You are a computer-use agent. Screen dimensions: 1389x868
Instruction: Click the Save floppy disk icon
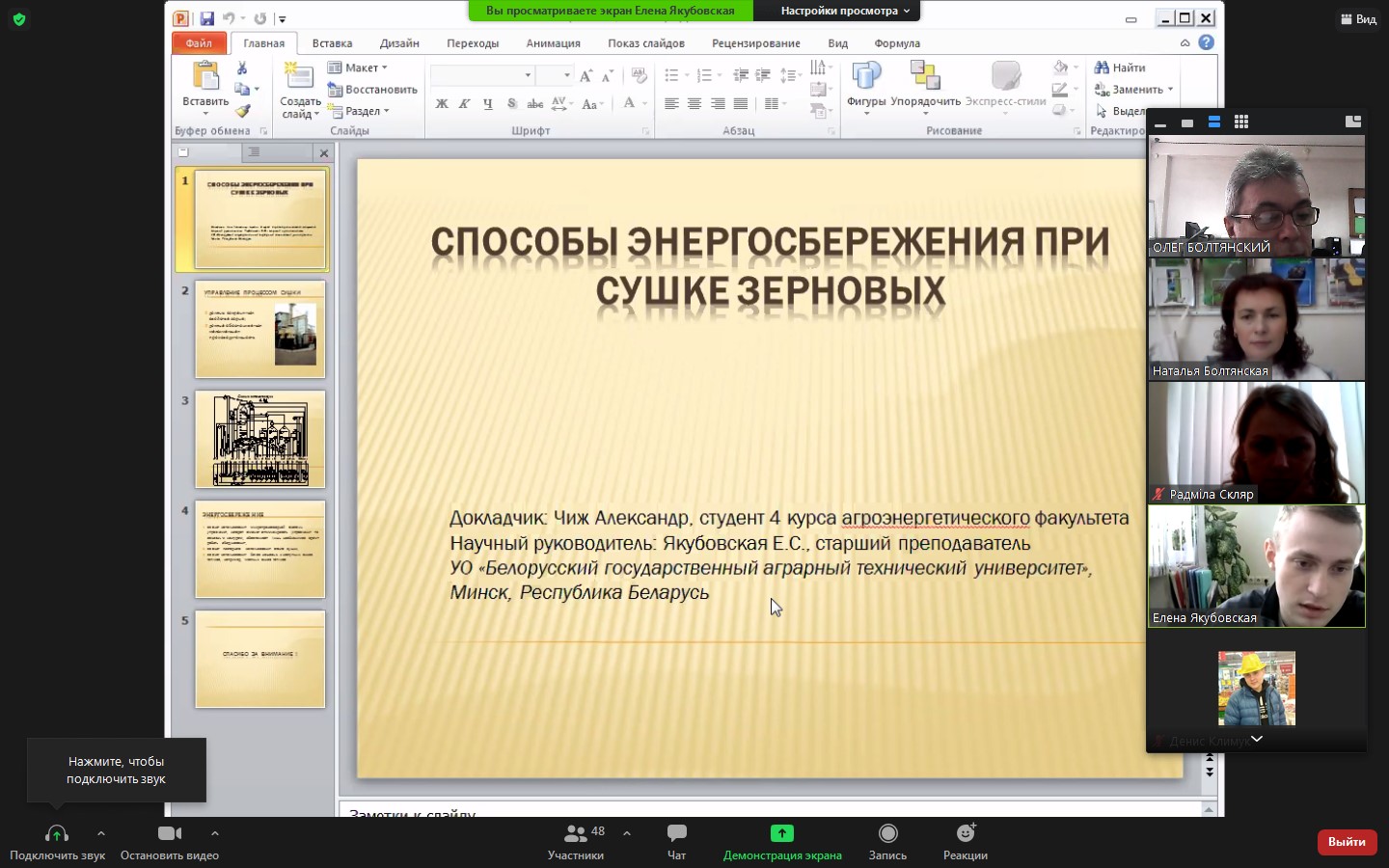tap(206, 18)
